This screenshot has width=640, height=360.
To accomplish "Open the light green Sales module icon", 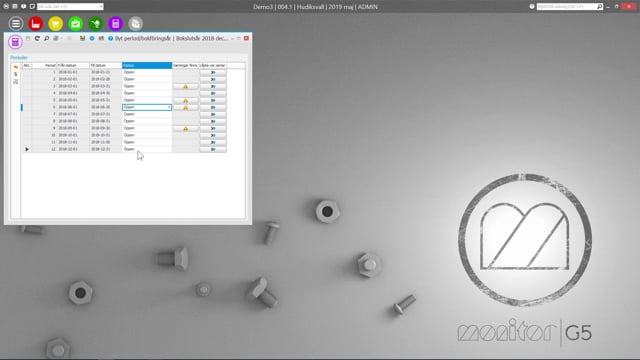I will [x=76, y=24].
